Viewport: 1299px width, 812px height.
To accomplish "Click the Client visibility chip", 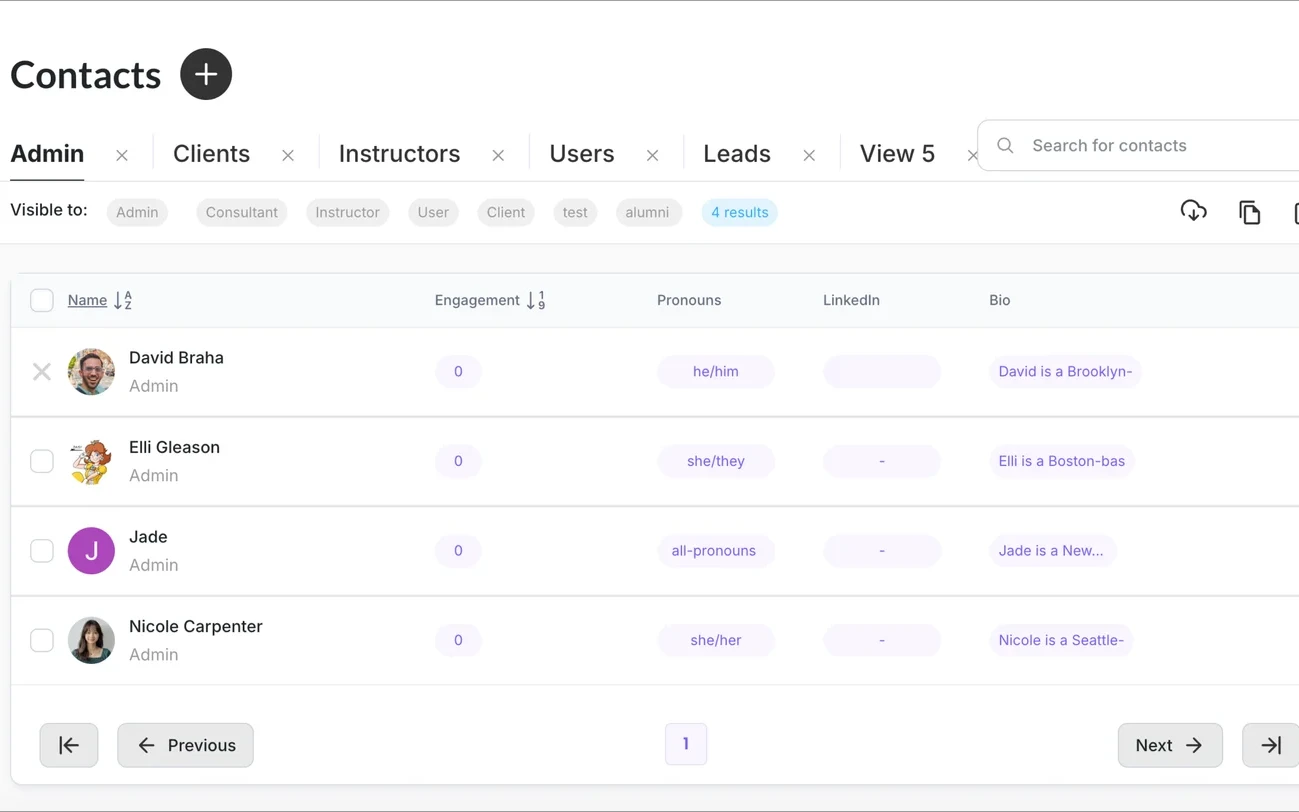I will coord(506,212).
